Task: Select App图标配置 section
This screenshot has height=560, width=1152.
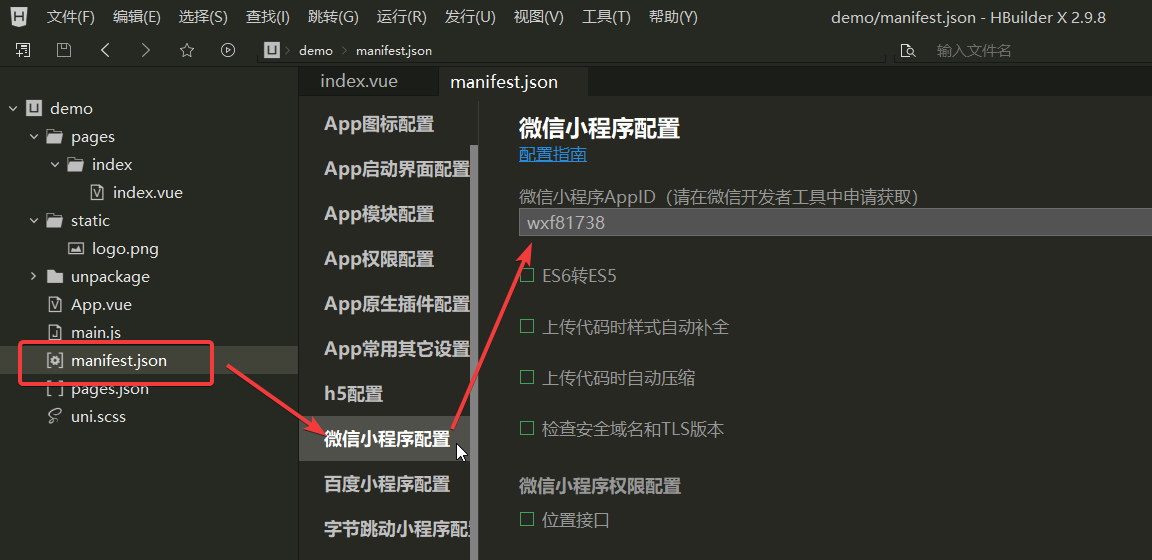Action: click(385, 124)
